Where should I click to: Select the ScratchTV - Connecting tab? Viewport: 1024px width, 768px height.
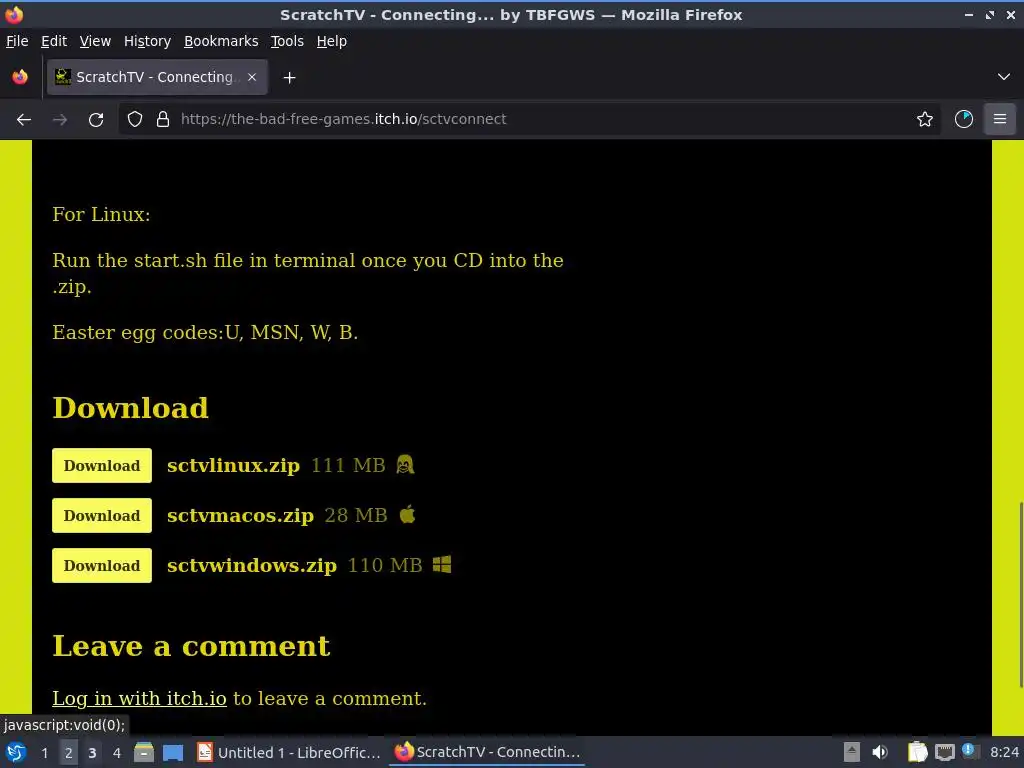(157, 77)
